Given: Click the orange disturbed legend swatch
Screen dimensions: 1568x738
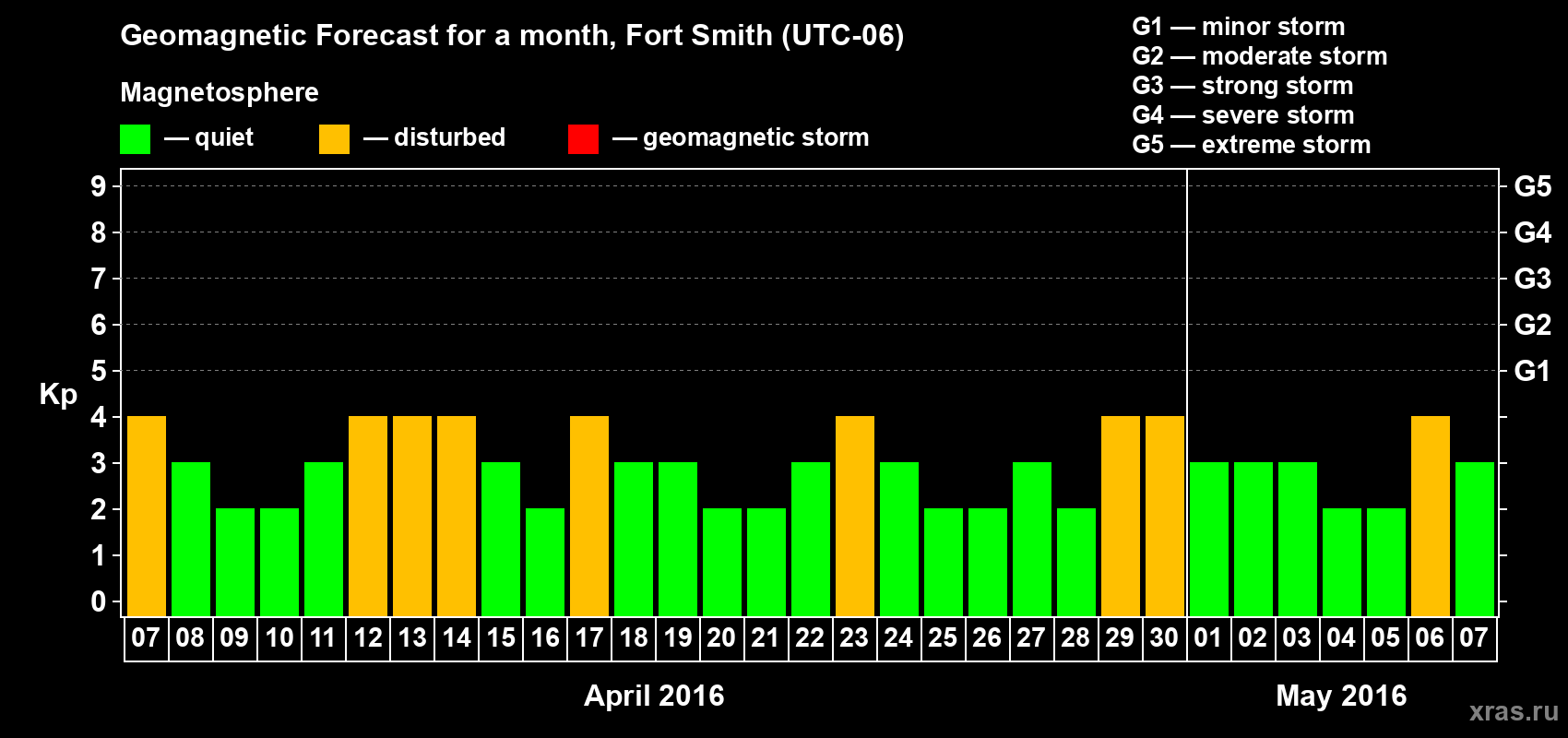Looking at the screenshot, I should [334, 139].
